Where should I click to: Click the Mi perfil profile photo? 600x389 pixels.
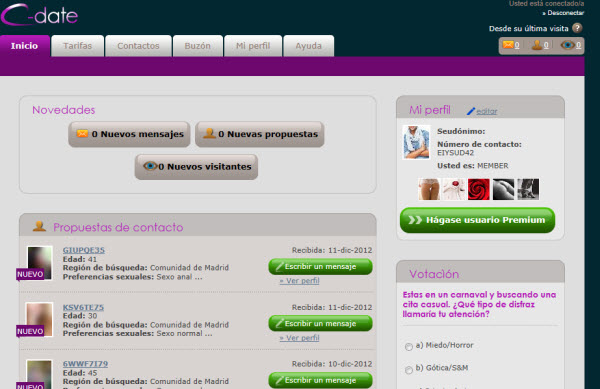tap(416, 142)
